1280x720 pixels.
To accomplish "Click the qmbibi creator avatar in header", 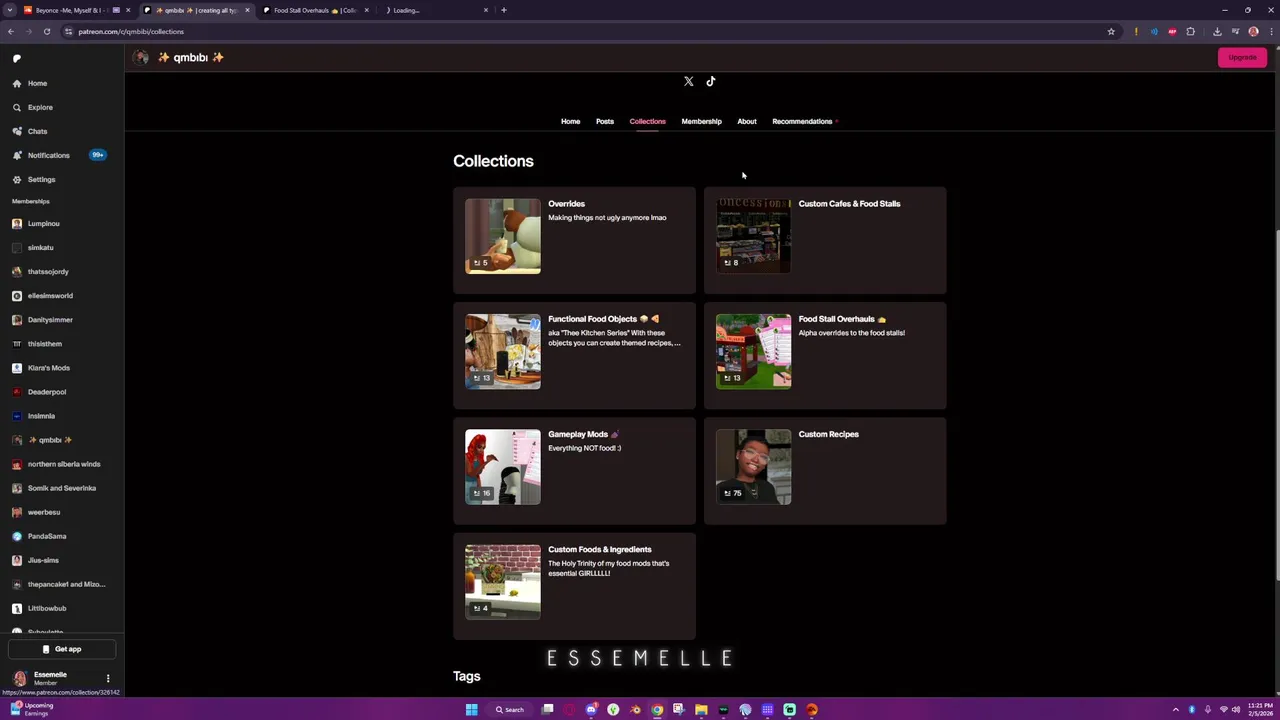I will (141, 58).
